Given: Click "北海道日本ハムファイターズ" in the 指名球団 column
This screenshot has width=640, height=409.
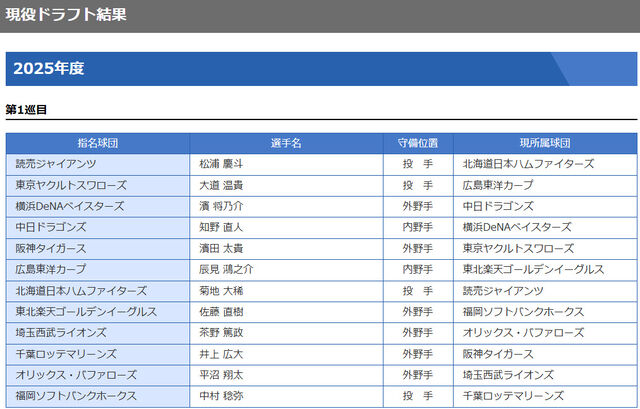Looking at the screenshot, I should [81, 291].
